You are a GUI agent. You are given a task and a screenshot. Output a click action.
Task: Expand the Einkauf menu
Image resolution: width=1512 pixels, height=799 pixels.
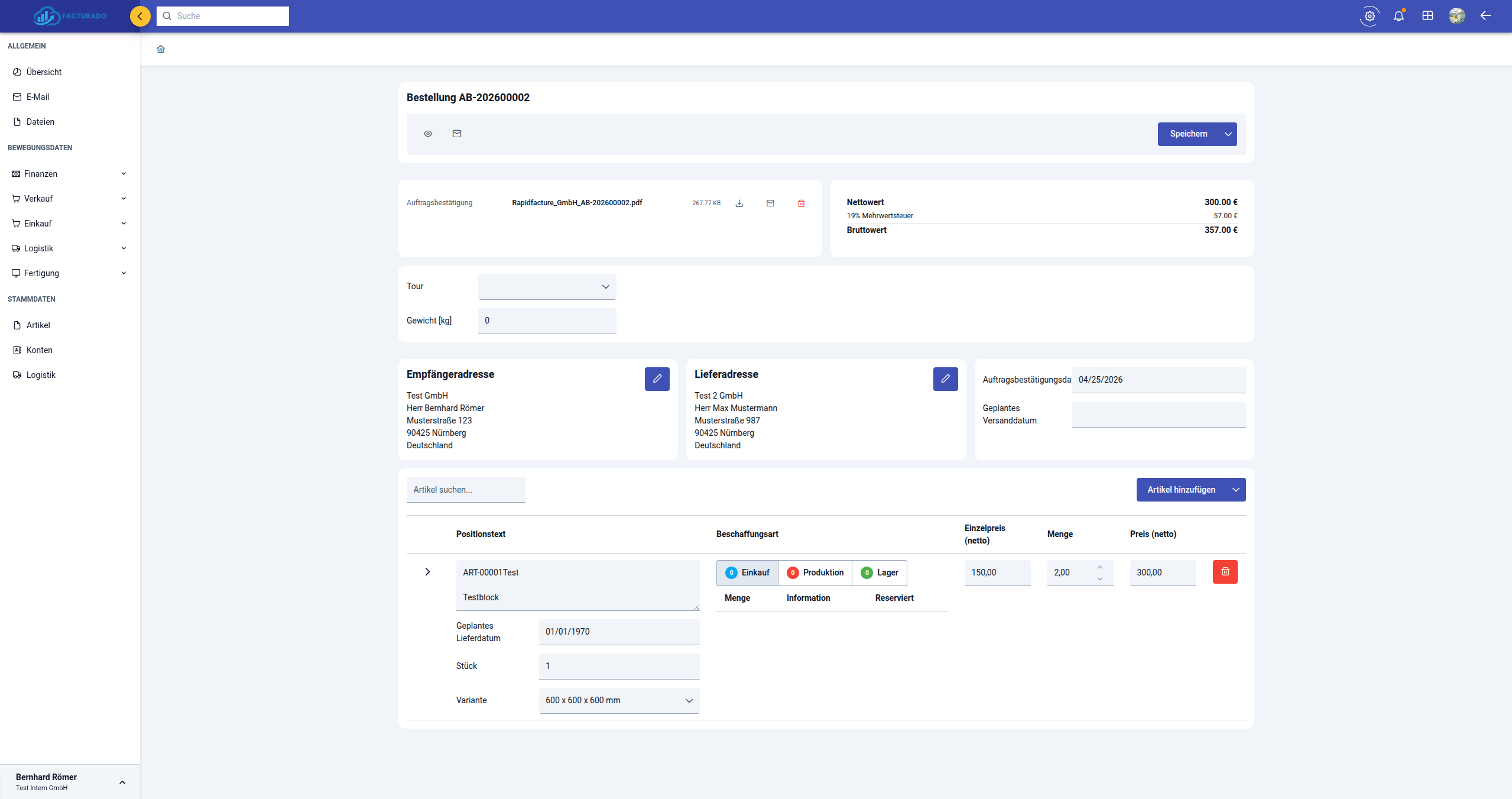click(70, 224)
